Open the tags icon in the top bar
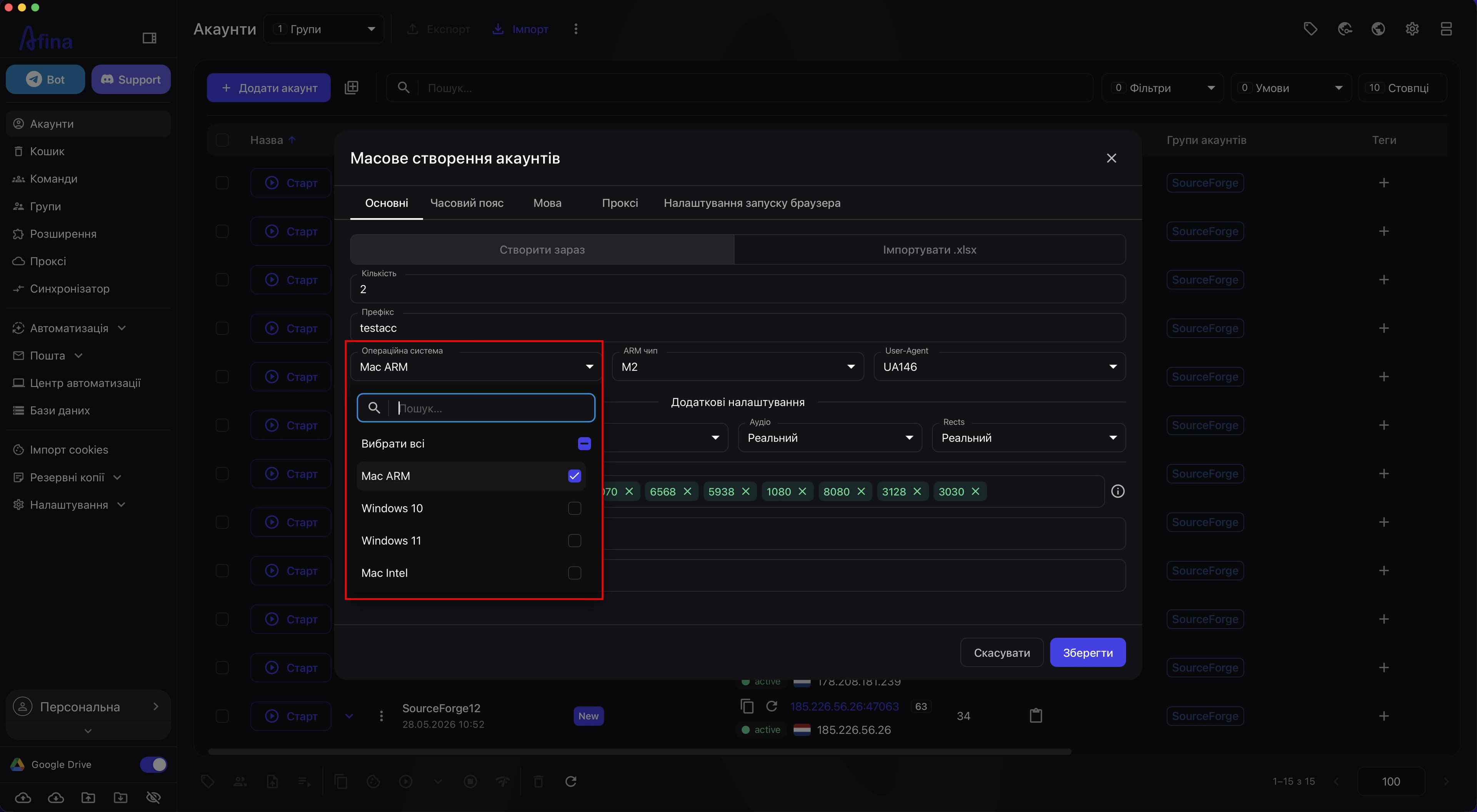Viewport: 1477px width, 812px height. point(1310,29)
